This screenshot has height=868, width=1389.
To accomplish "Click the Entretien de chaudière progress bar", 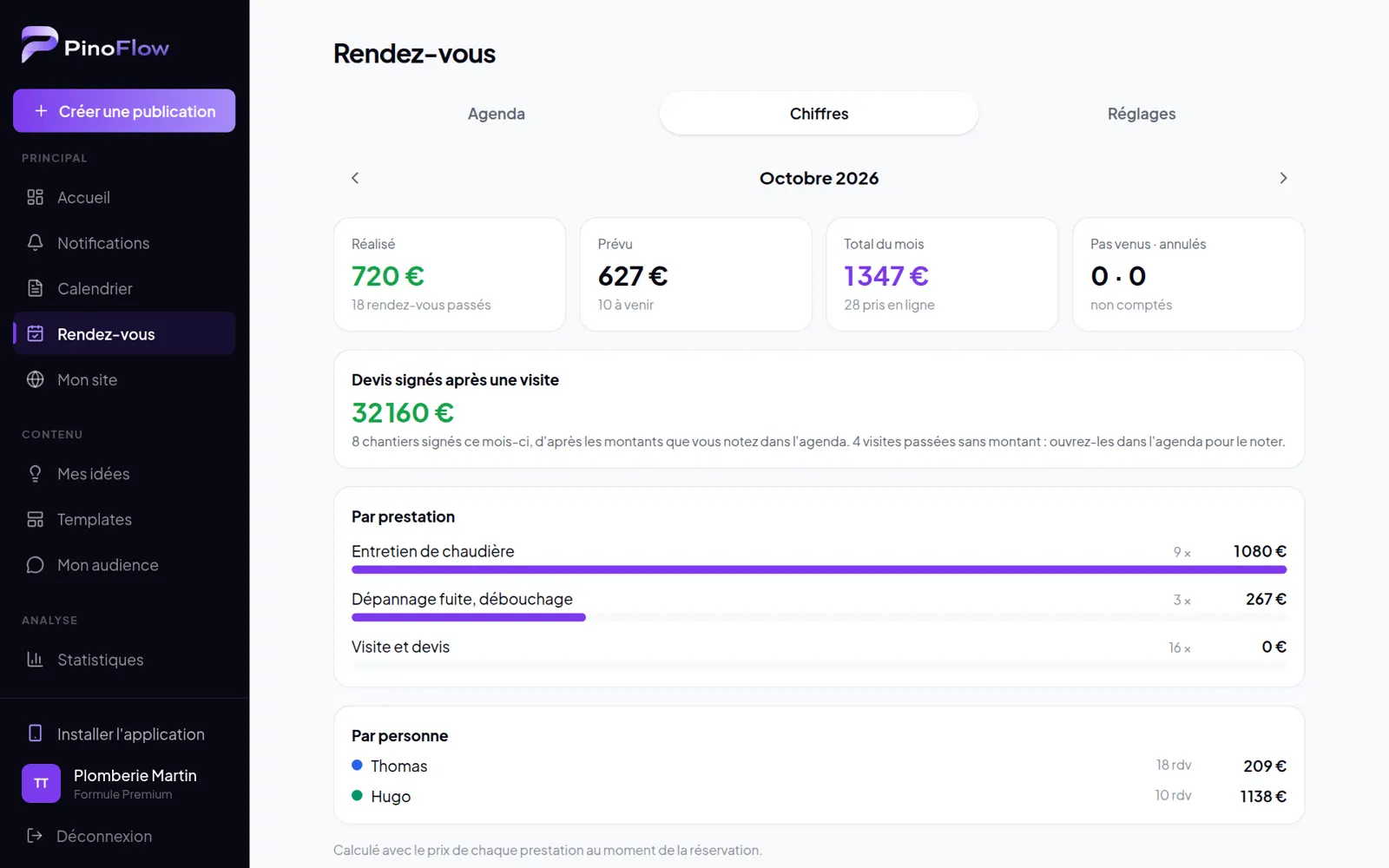I will (819, 569).
